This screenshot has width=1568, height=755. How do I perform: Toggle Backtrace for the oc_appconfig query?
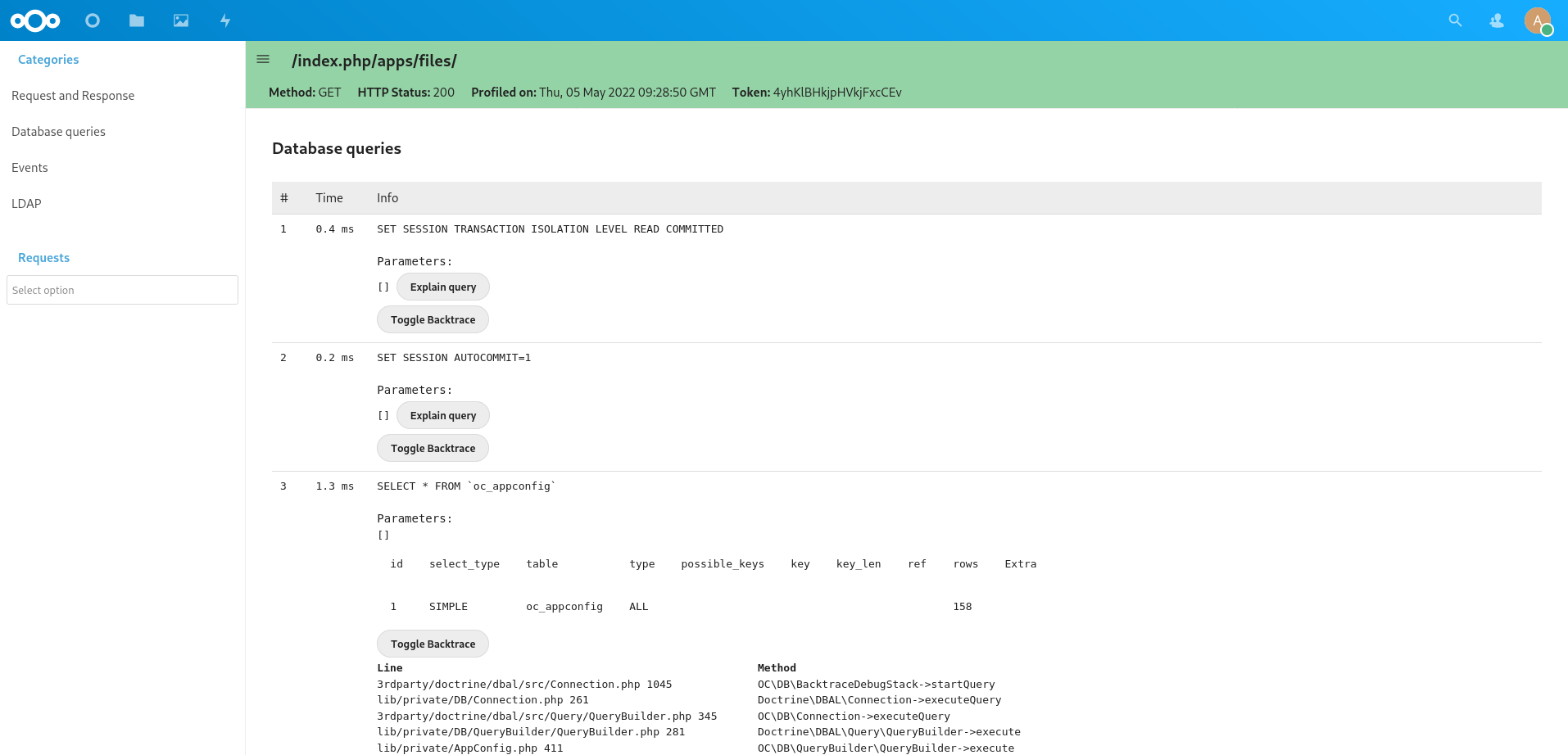433,644
